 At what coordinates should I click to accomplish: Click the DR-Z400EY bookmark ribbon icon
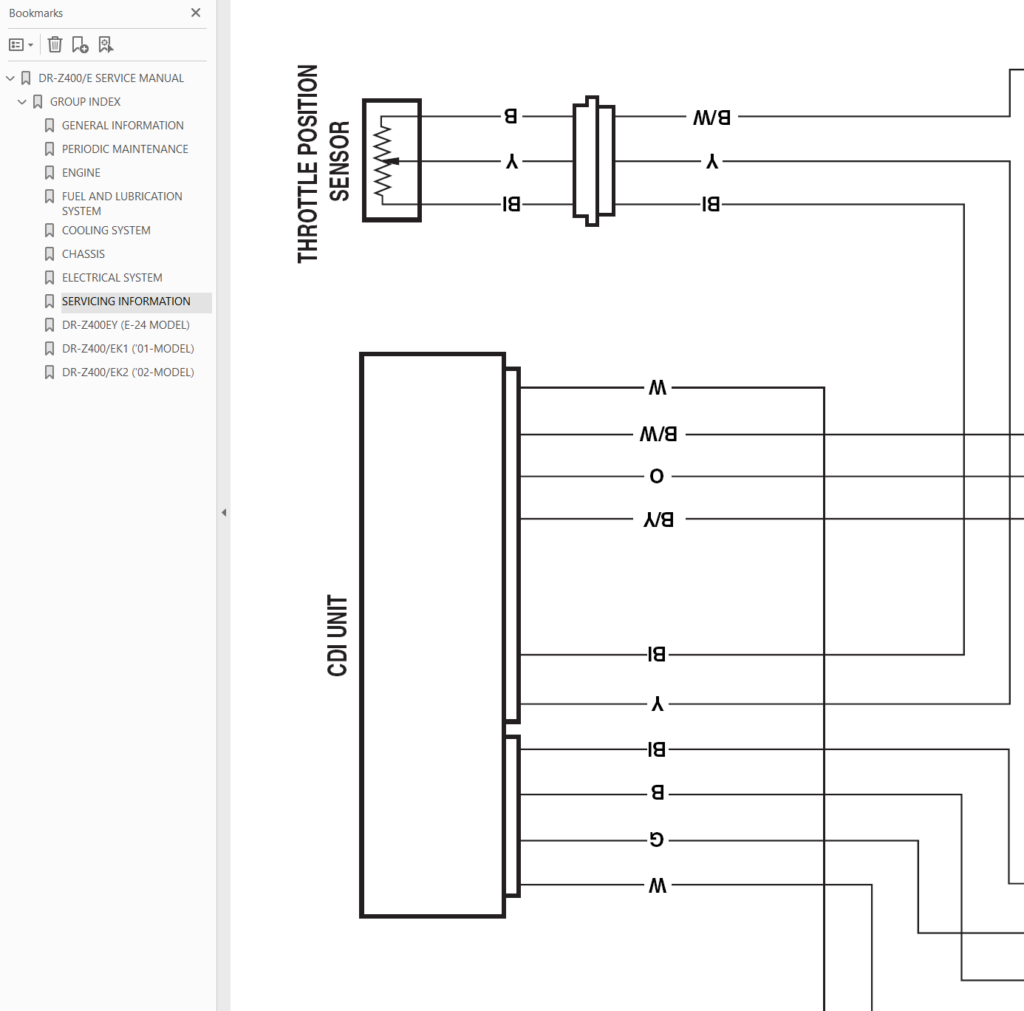coord(49,325)
